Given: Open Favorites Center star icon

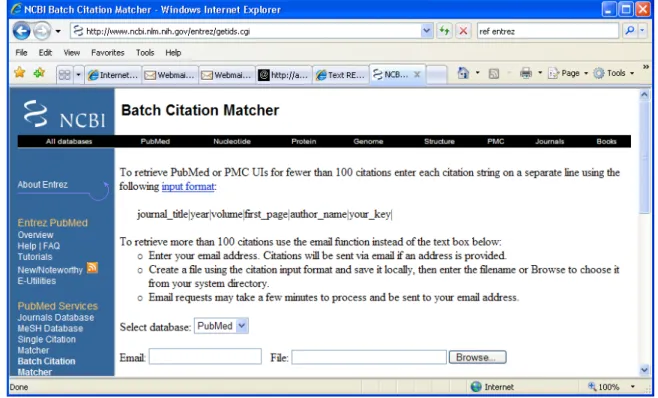Looking at the screenshot, I should [19, 73].
